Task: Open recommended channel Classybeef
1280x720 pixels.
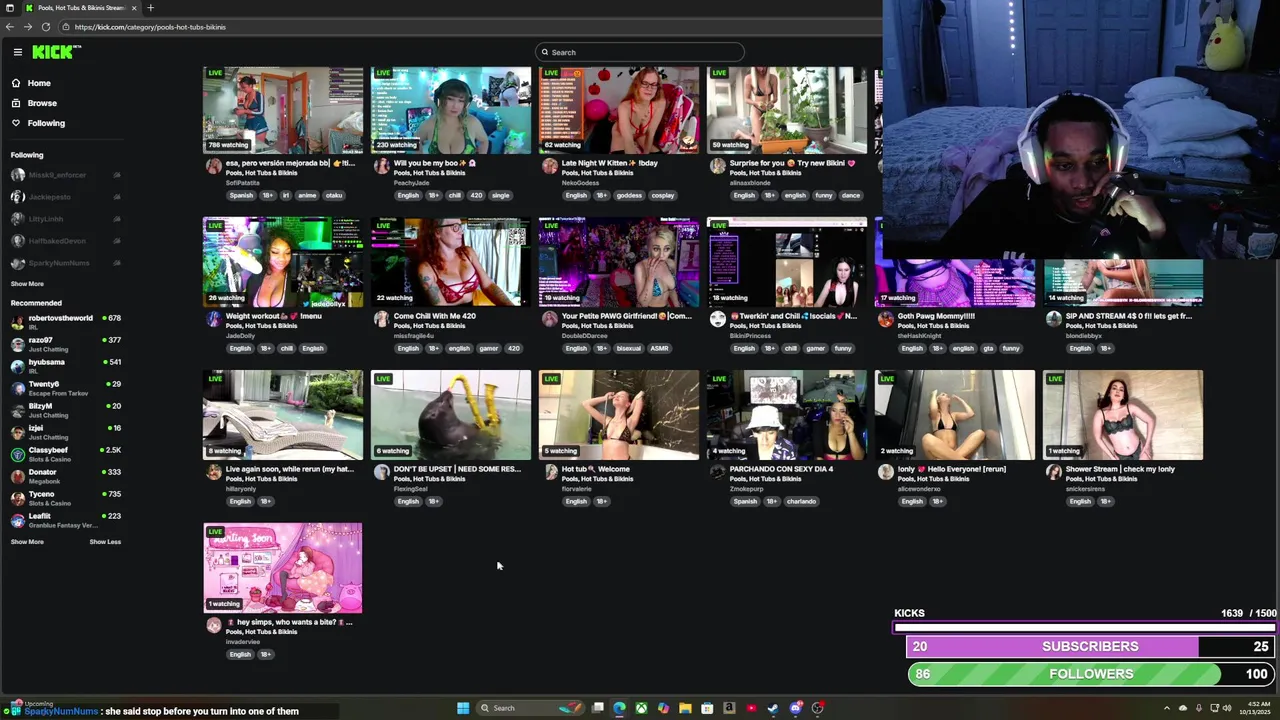Action: [65, 454]
